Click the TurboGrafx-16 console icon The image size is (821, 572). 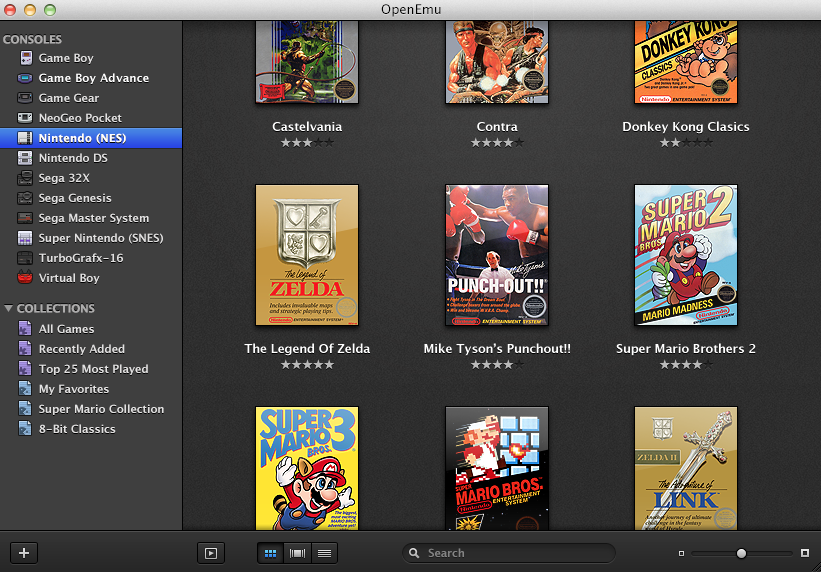[25, 258]
